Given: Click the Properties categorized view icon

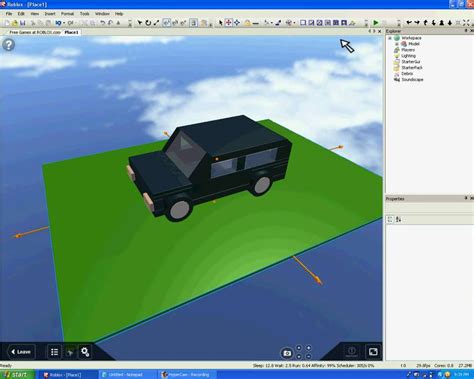Looking at the screenshot, I should (x=390, y=219).
